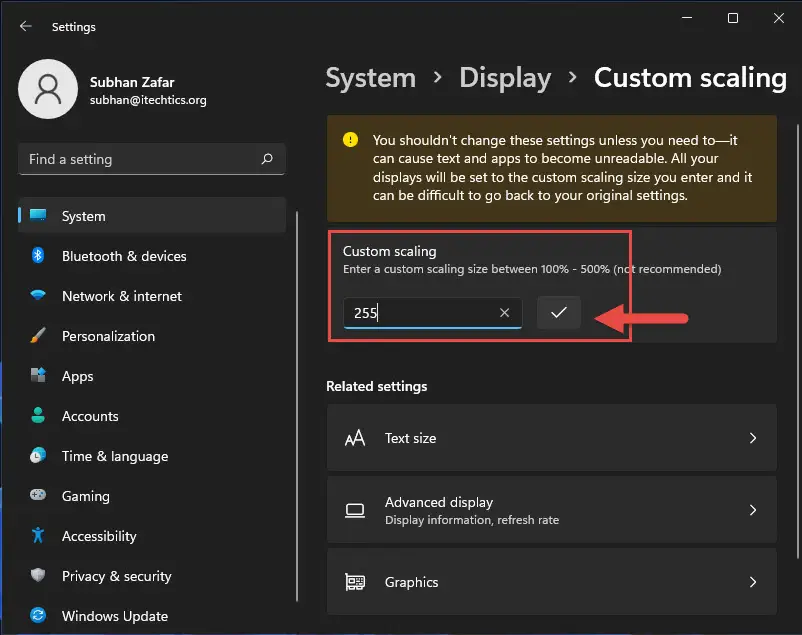Click the Graphics card icon

pyautogui.click(x=355, y=582)
